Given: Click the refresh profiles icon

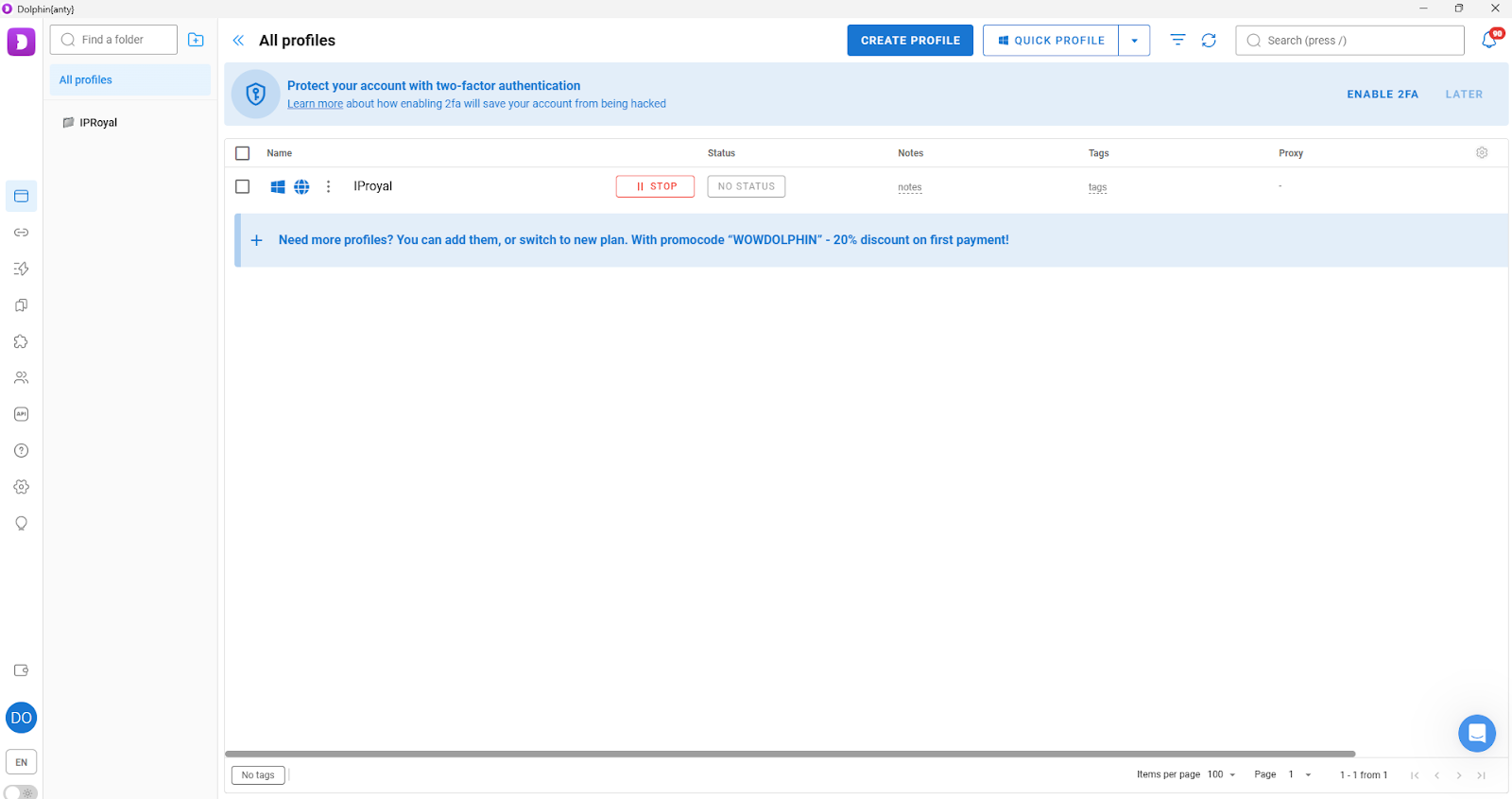Looking at the screenshot, I should (1209, 41).
